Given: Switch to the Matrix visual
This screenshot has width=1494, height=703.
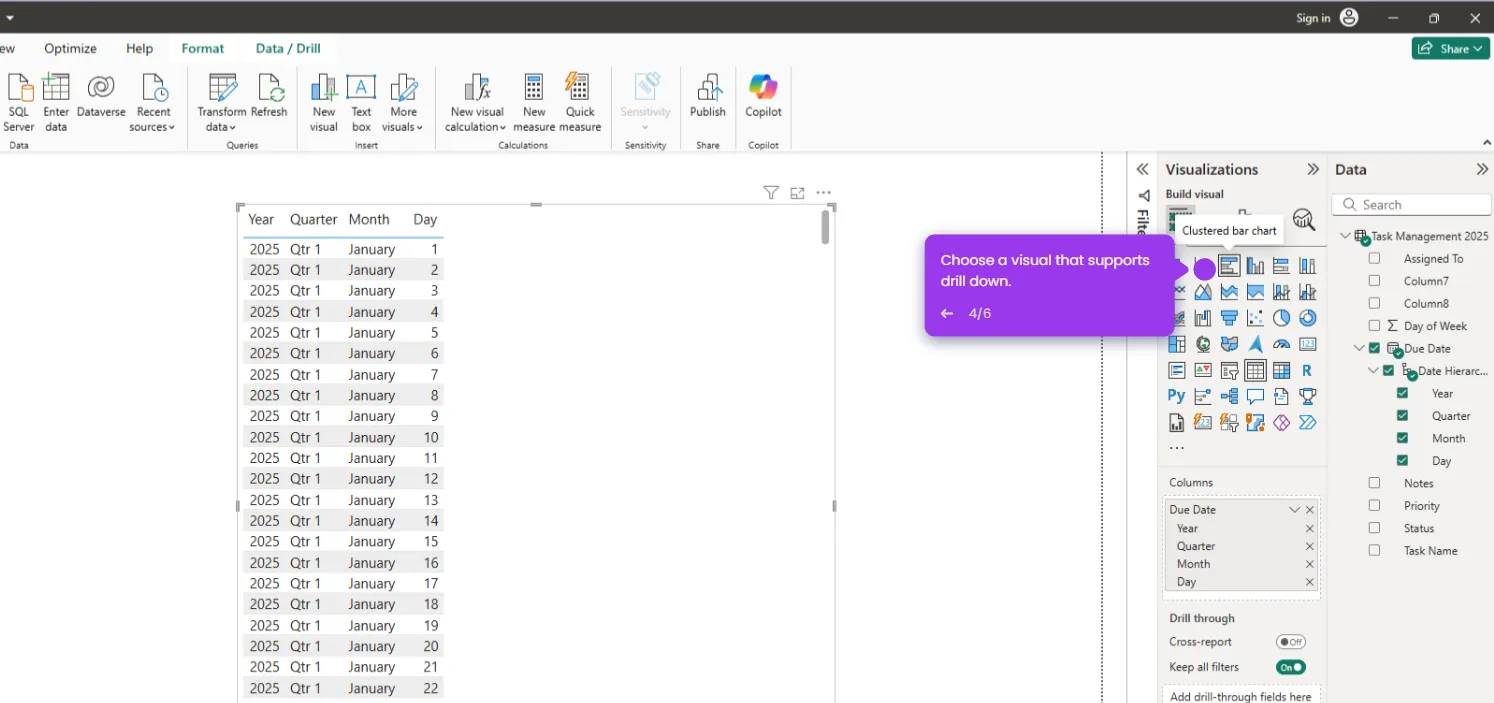Looking at the screenshot, I should tap(1281, 370).
